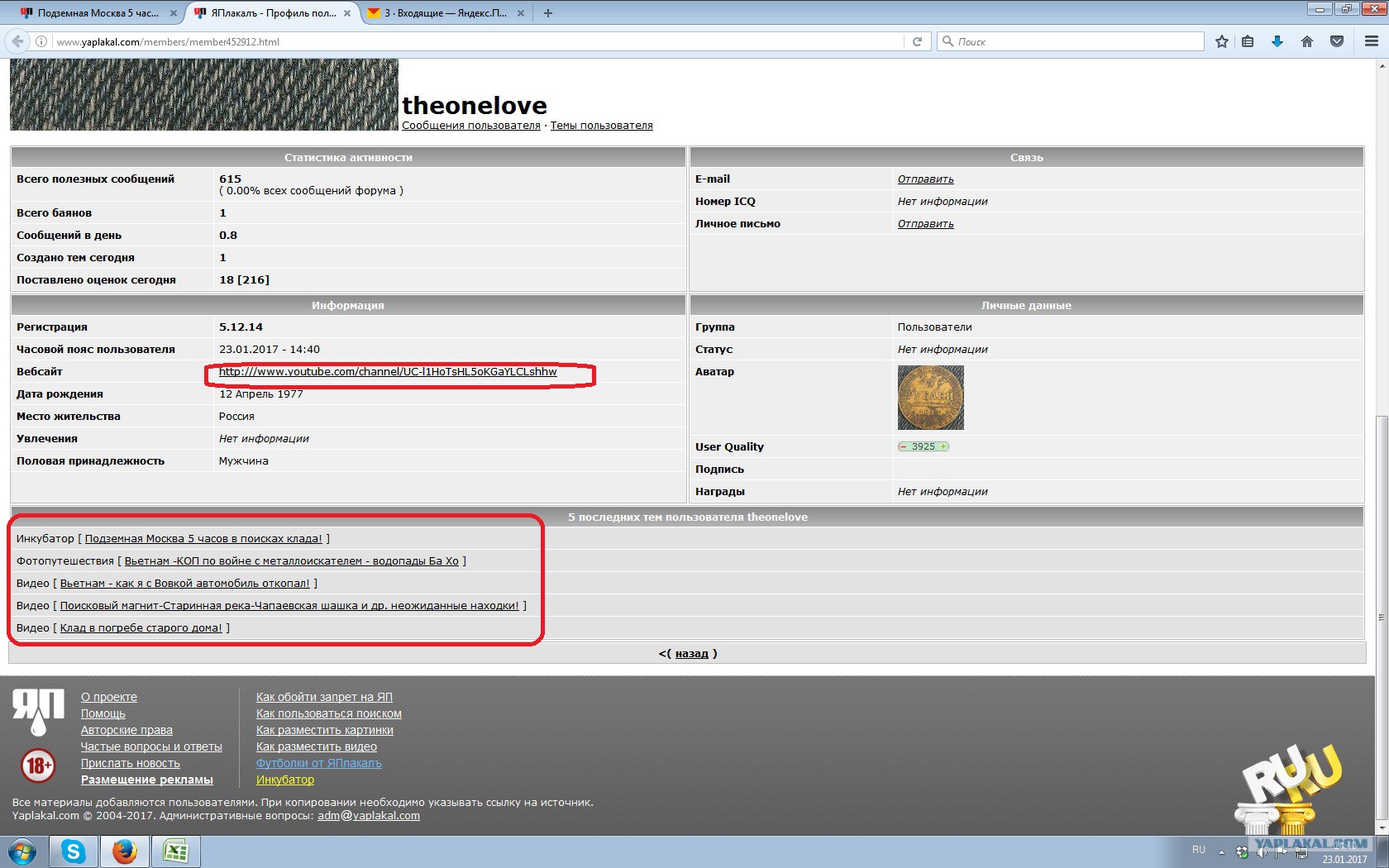The image size is (1389, 868).
Task: Go back using the browser back arrow
Action: (18, 41)
